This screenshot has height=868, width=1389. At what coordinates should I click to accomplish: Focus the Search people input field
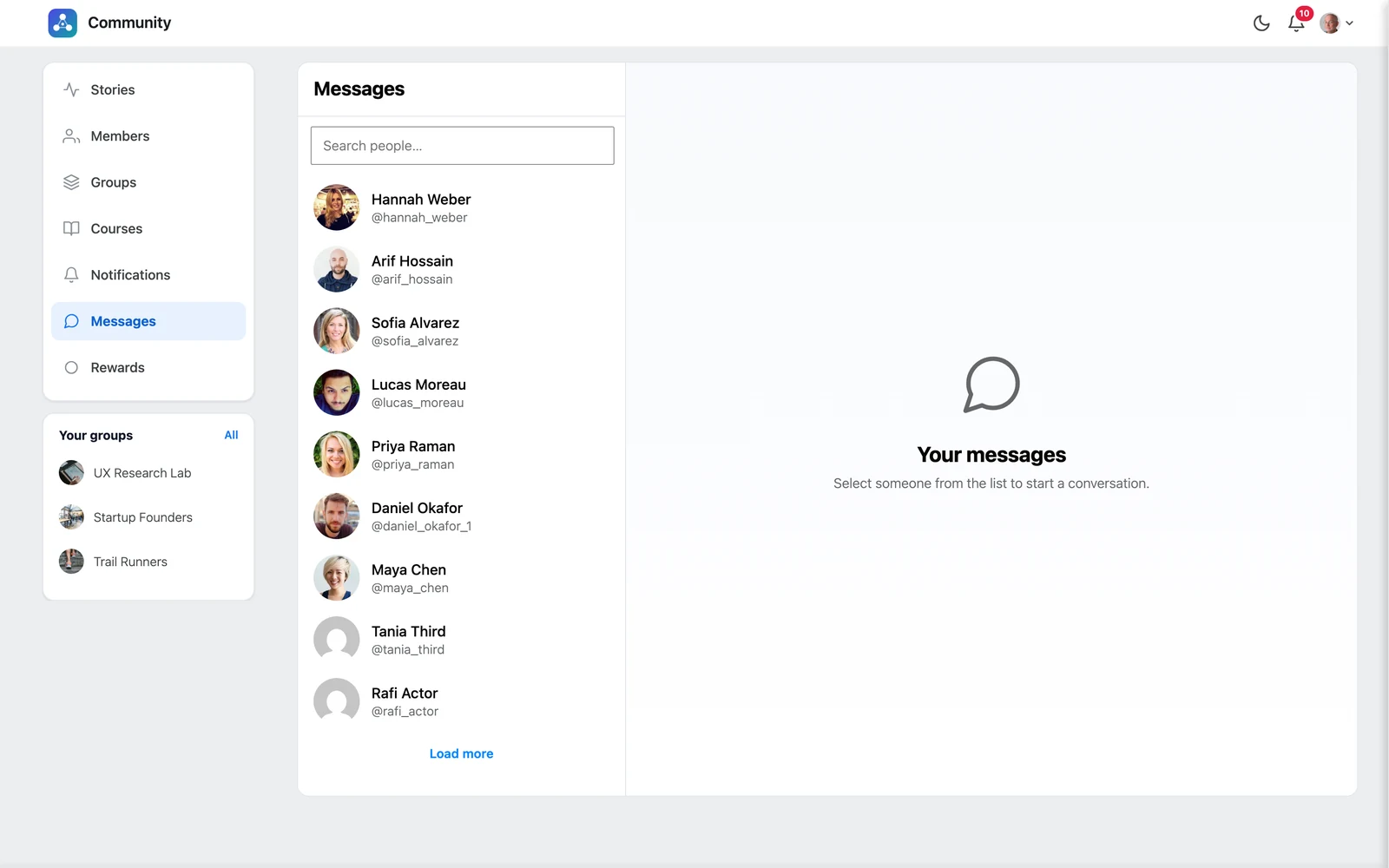click(x=462, y=146)
